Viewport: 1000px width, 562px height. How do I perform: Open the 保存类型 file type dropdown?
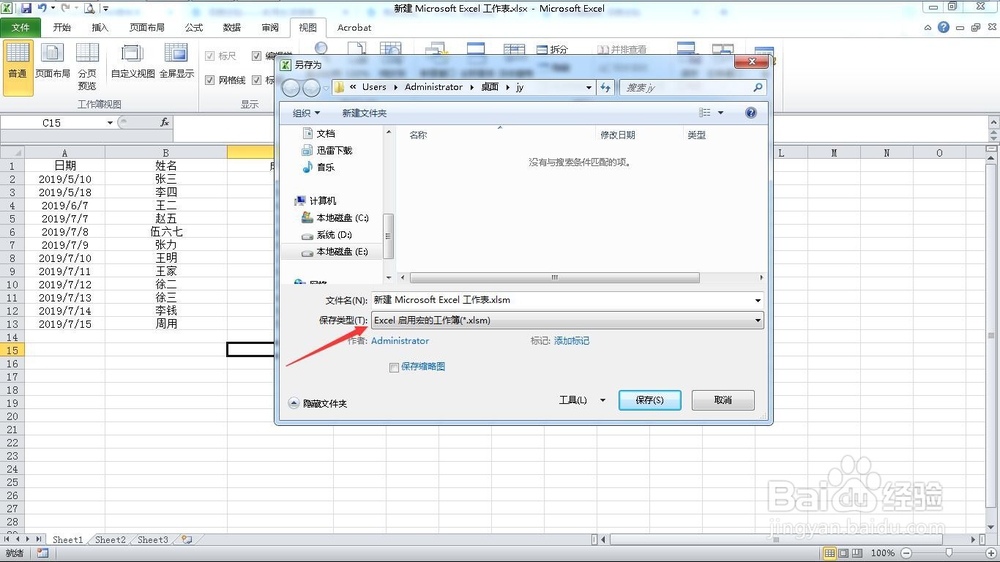(567, 320)
